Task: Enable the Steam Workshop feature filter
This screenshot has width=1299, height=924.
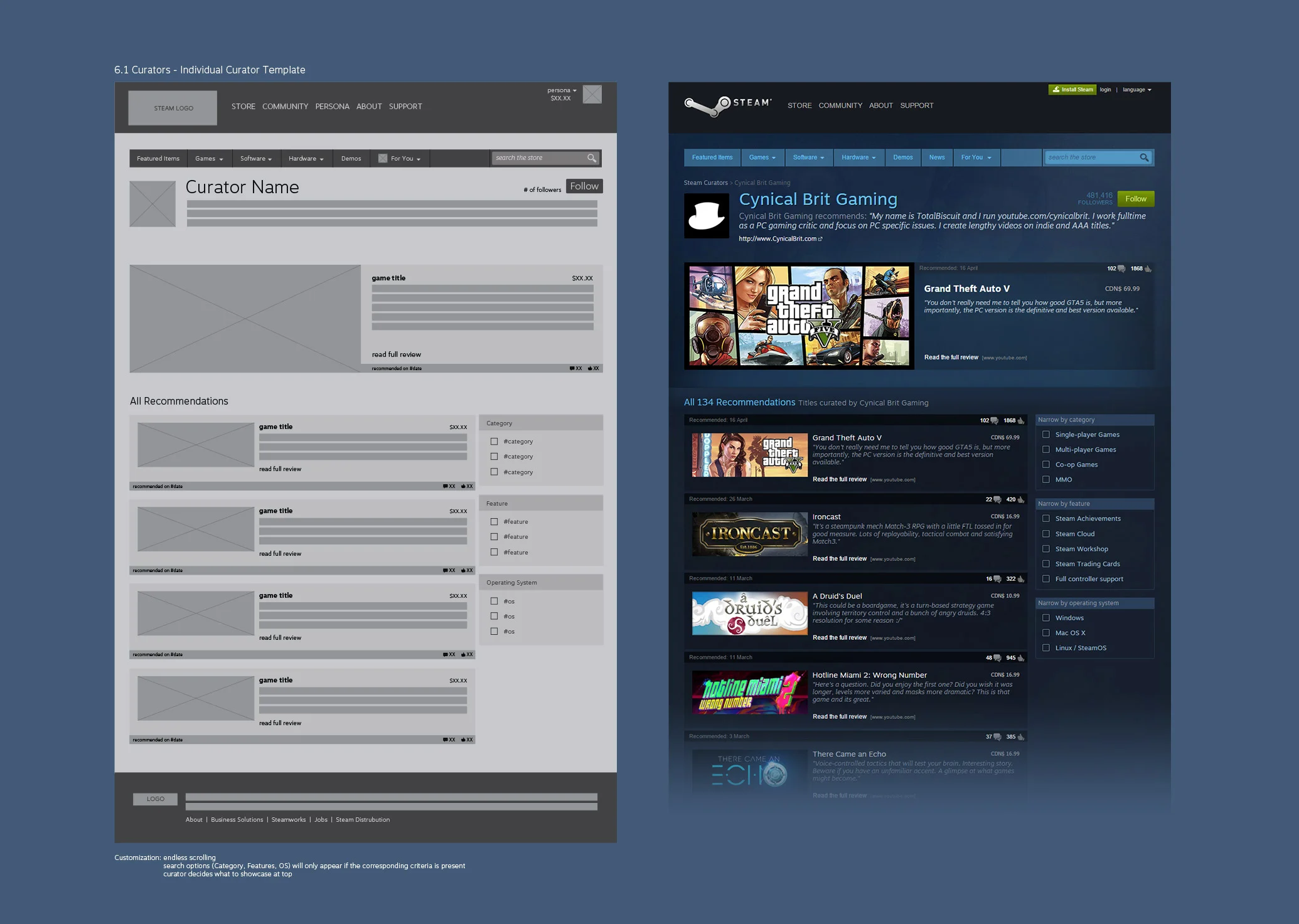Action: click(1046, 549)
